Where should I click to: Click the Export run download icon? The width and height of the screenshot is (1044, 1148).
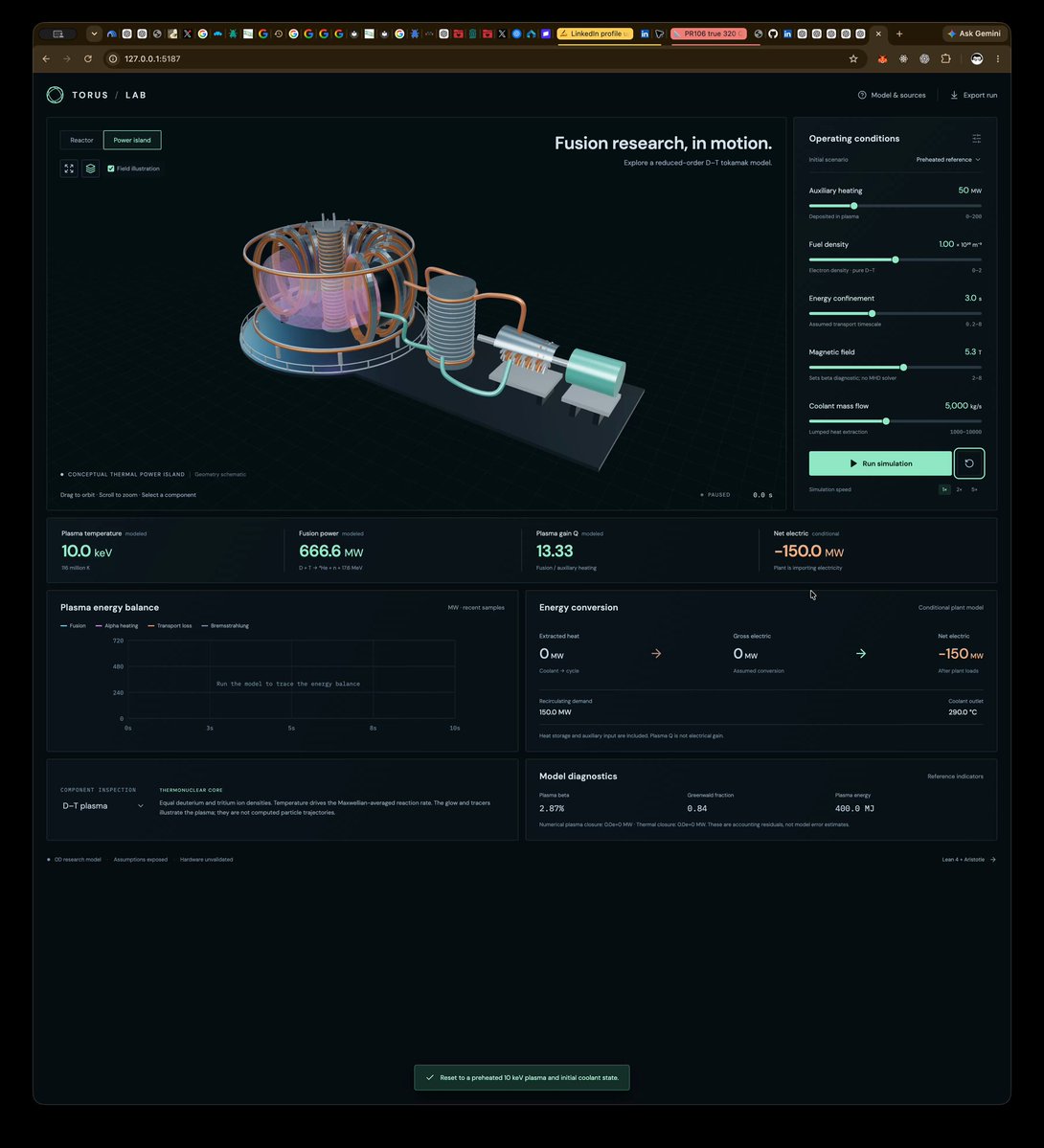click(x=954, y=95)
